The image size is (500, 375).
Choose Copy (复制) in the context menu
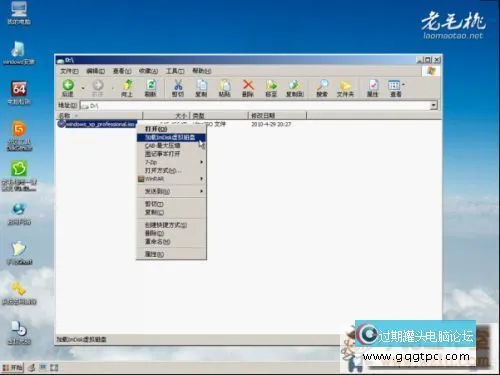171,212
